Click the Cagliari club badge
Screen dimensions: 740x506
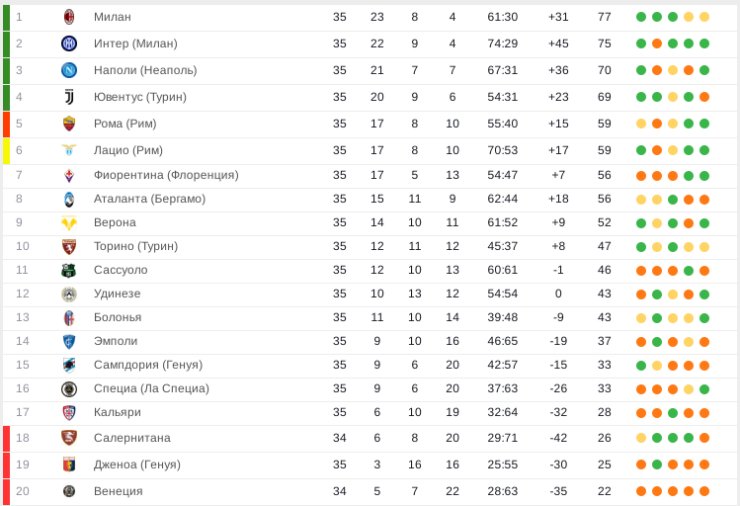[x=69, y=413]
